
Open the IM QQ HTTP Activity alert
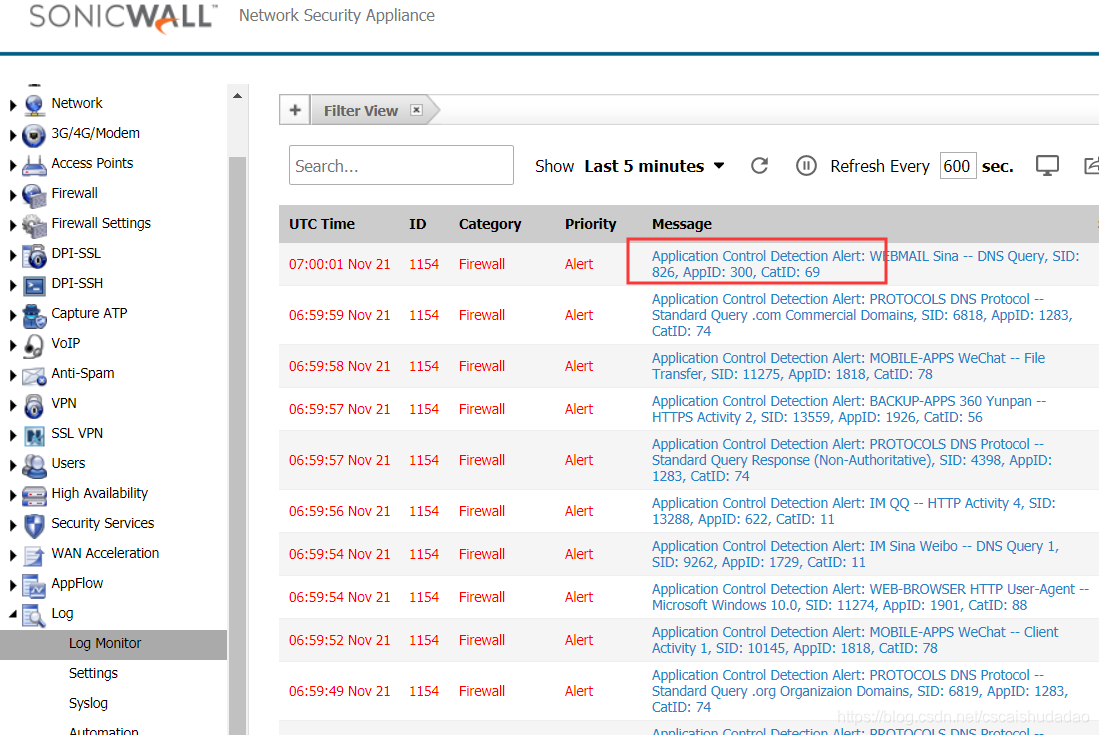pos(853,511)
